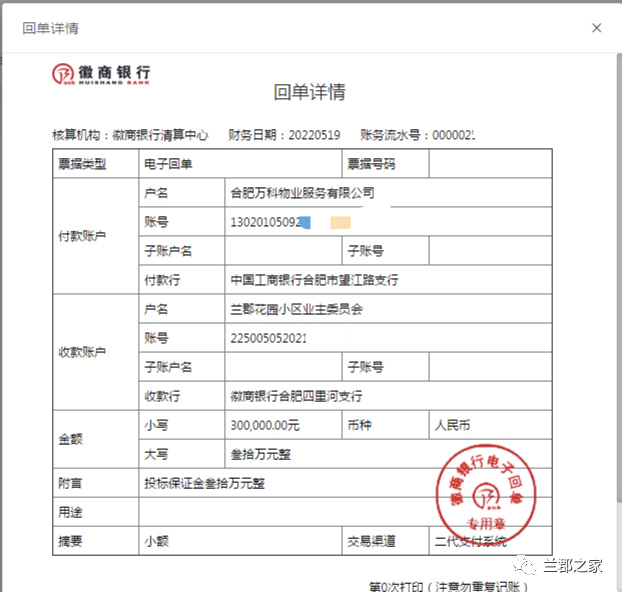Click the 人民币 currency cell
Screen dimensions: 622x592
tap(490, 425)
